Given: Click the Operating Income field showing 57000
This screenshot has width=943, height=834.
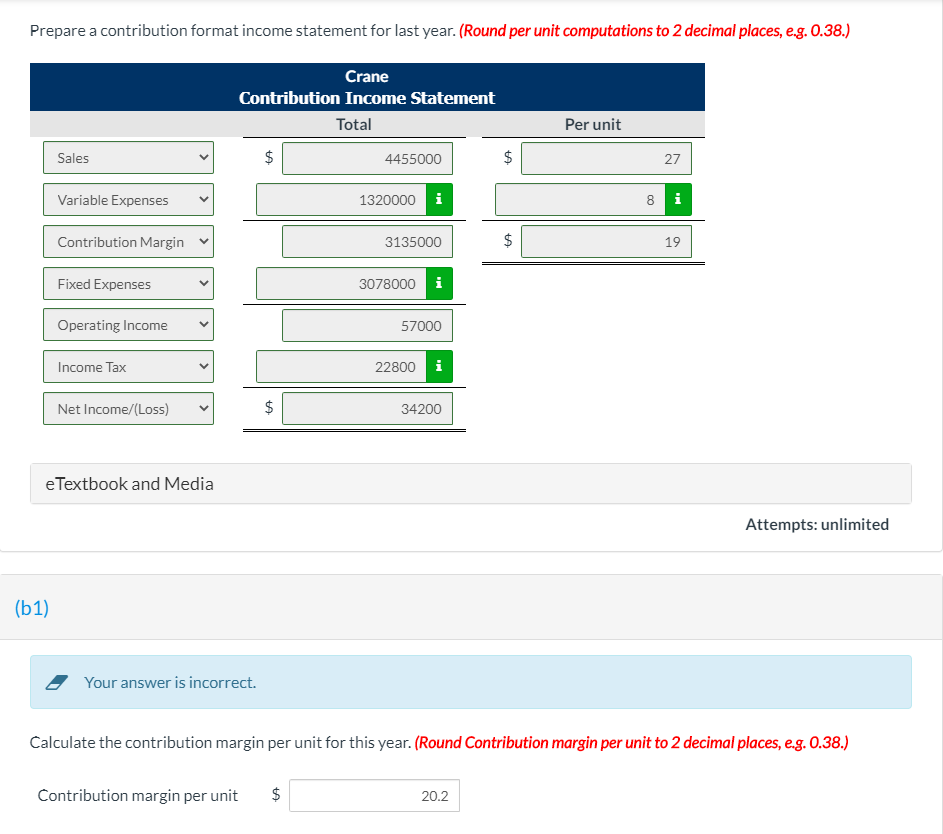Looking at the screenshot, I should click(368, 324).
